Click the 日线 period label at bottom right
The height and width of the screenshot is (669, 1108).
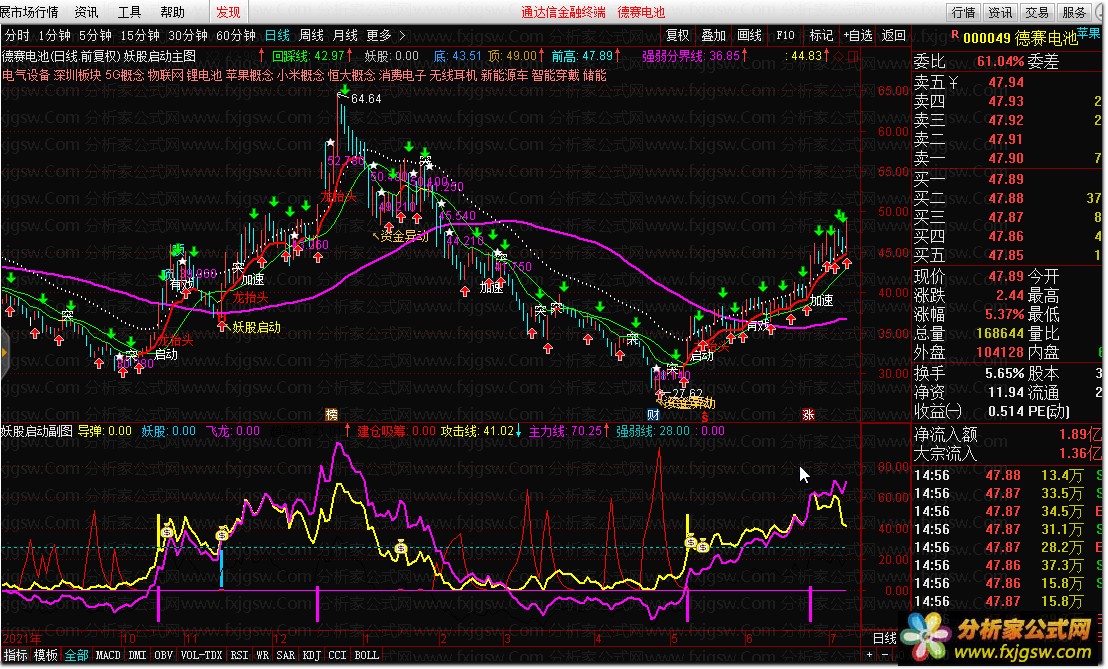point(884,639)
